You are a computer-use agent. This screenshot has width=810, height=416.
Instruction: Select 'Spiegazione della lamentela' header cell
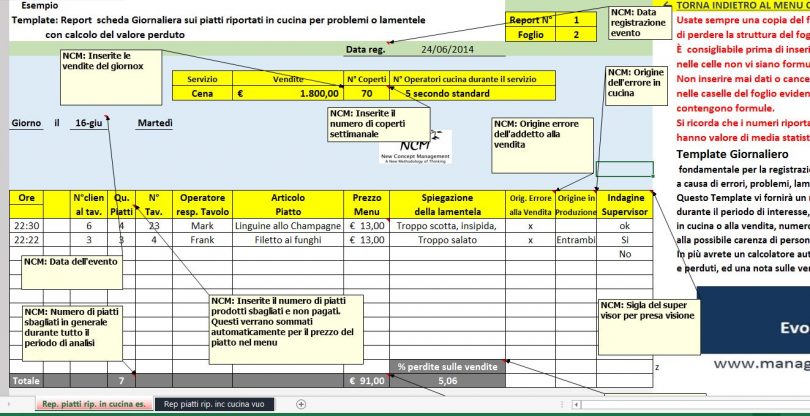click(447, 205)
